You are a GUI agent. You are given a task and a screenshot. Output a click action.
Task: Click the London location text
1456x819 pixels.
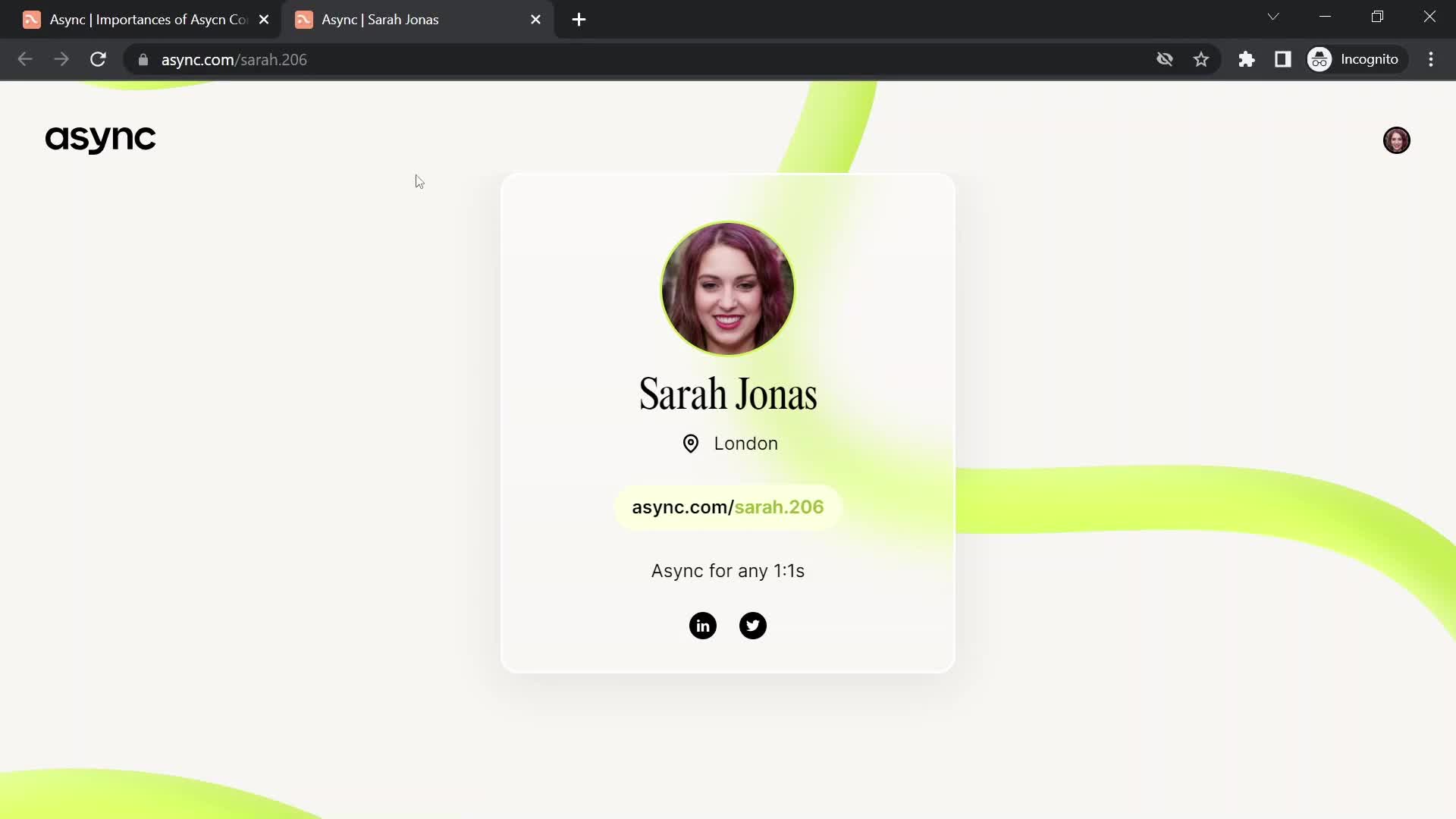[x=745, y=444]
